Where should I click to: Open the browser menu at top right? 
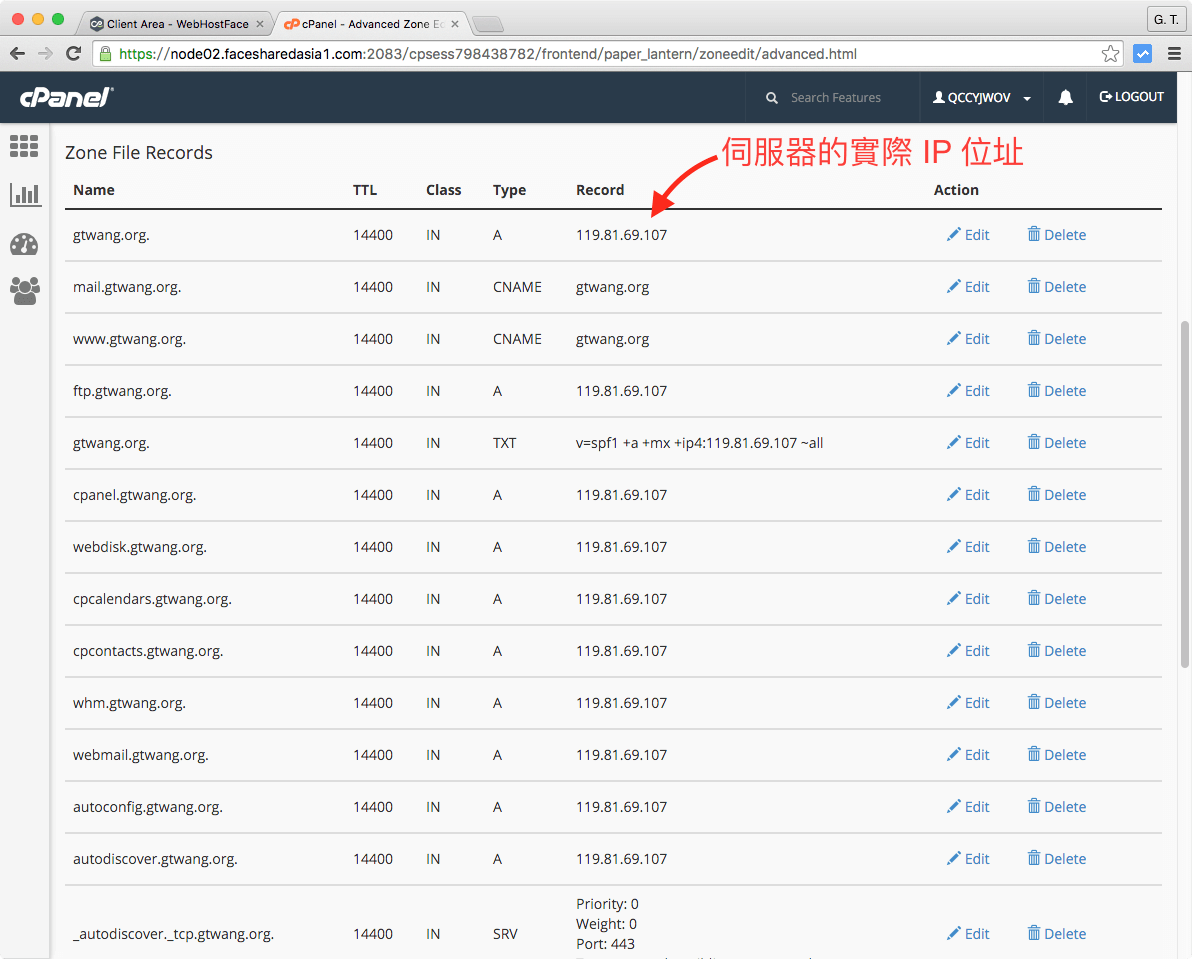1173,53
